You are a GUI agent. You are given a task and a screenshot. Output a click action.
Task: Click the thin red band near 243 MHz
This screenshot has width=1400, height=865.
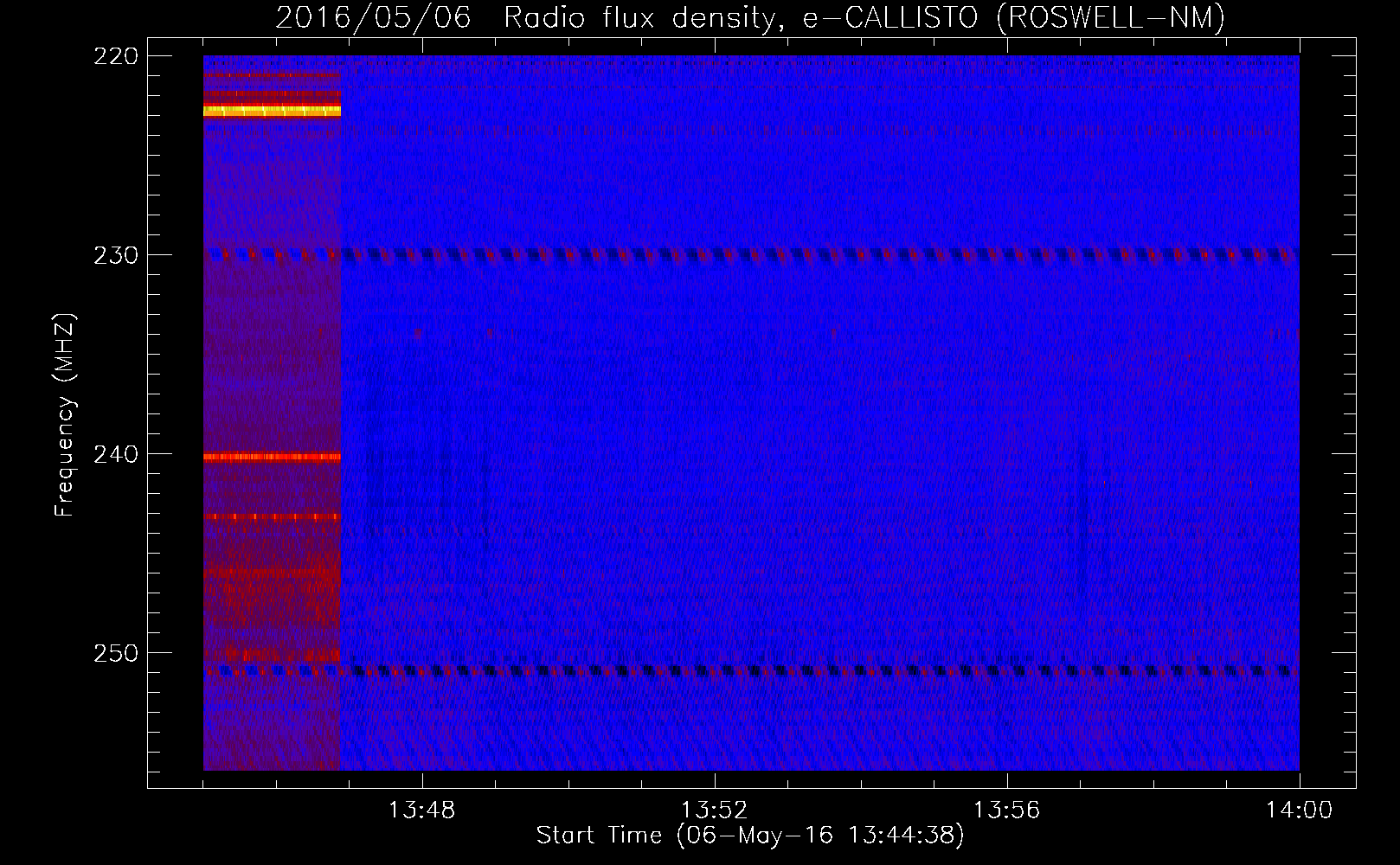tap(272, 516)
